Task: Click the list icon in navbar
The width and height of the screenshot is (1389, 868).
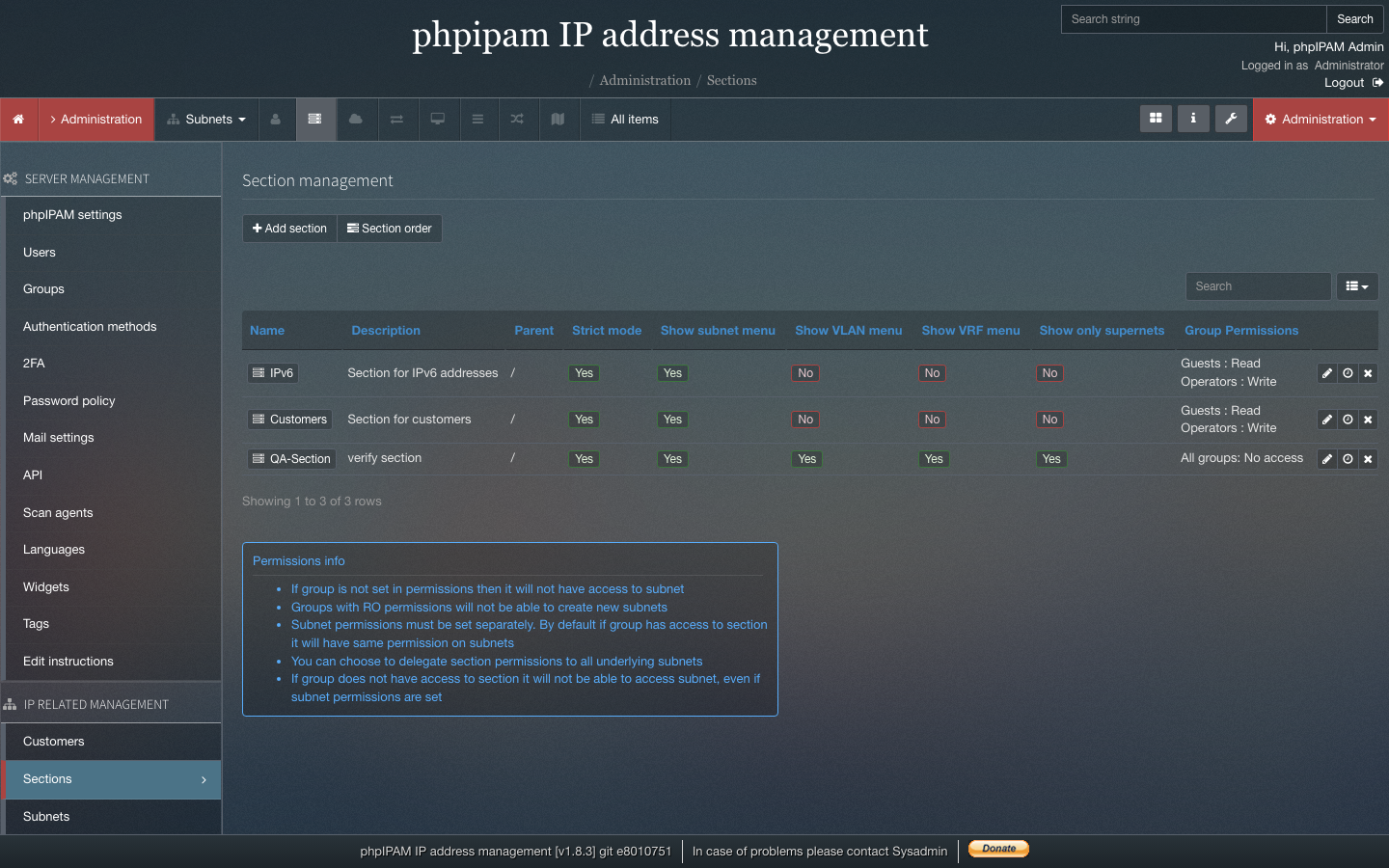Action: pyautogui.click(x=477, y=120)
